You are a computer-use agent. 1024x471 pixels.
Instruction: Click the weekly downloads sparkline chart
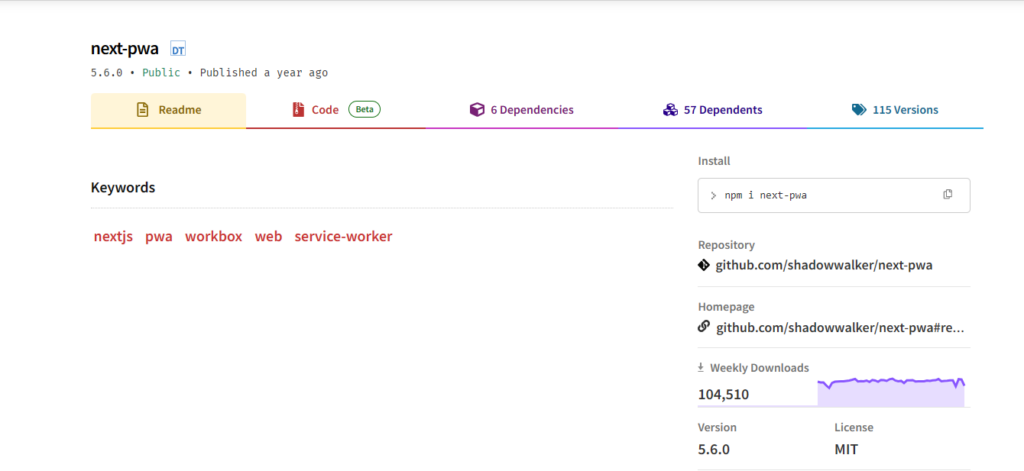(891, 392)
